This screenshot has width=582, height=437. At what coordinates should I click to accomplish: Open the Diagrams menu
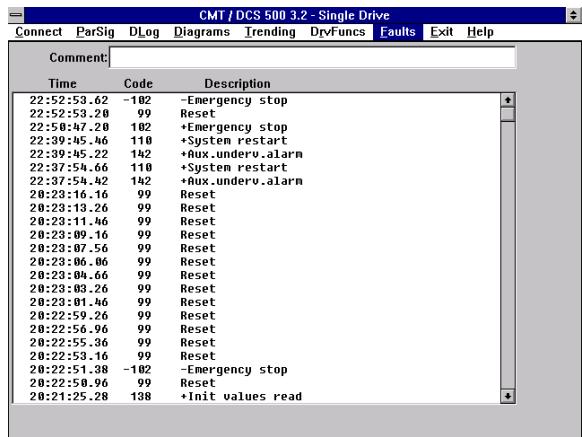point(202,32)
